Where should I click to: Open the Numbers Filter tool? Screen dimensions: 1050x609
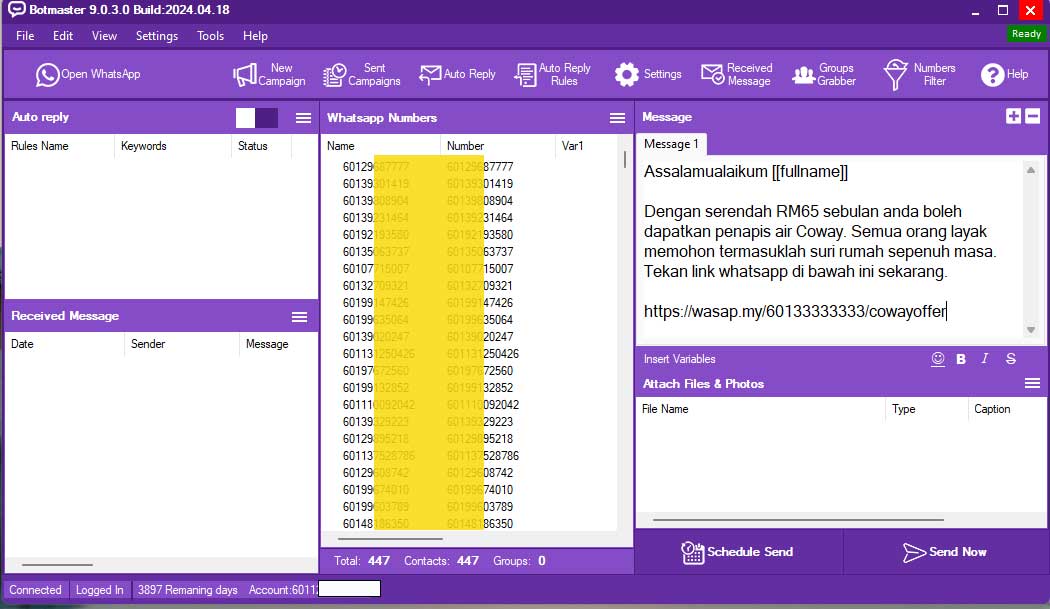920,75
